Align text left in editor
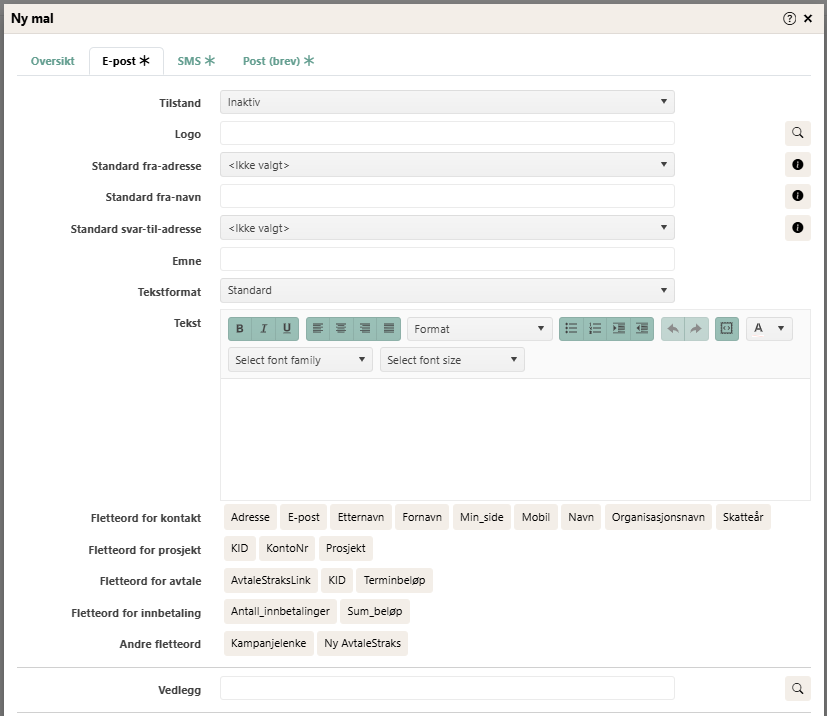 coord(318,328)
